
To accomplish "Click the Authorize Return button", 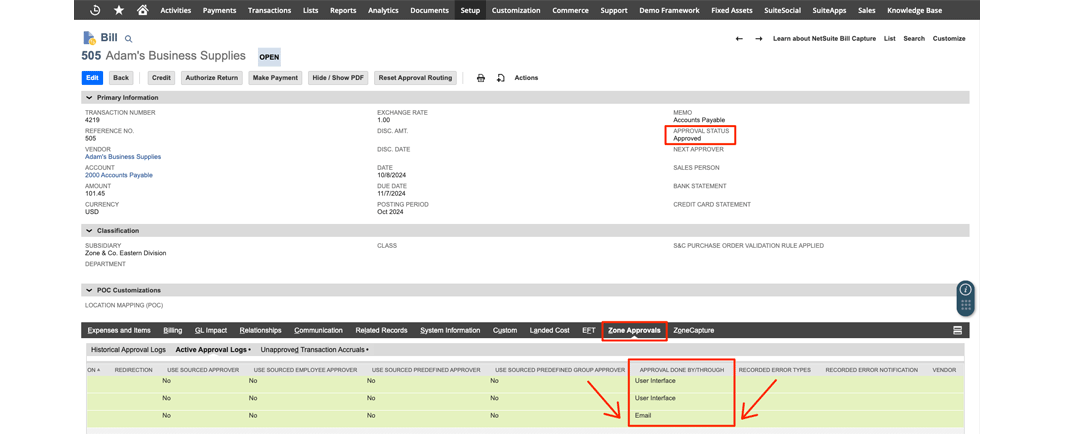I will (x=212, y=78).
